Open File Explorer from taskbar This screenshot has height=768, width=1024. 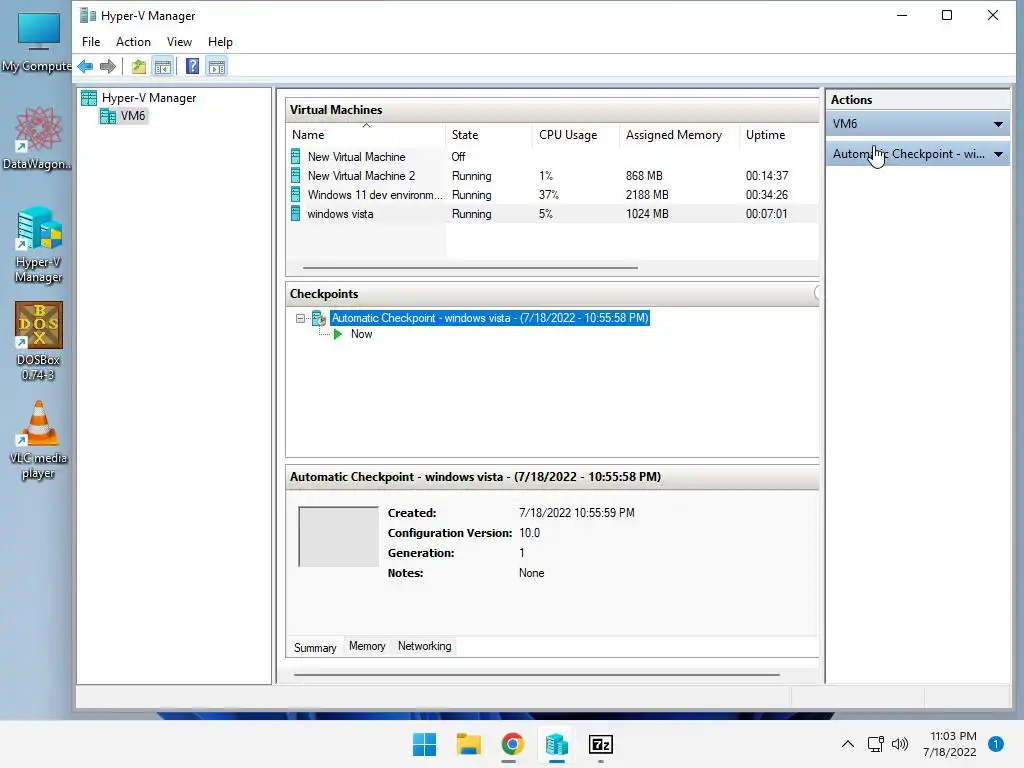coord(468,744)
